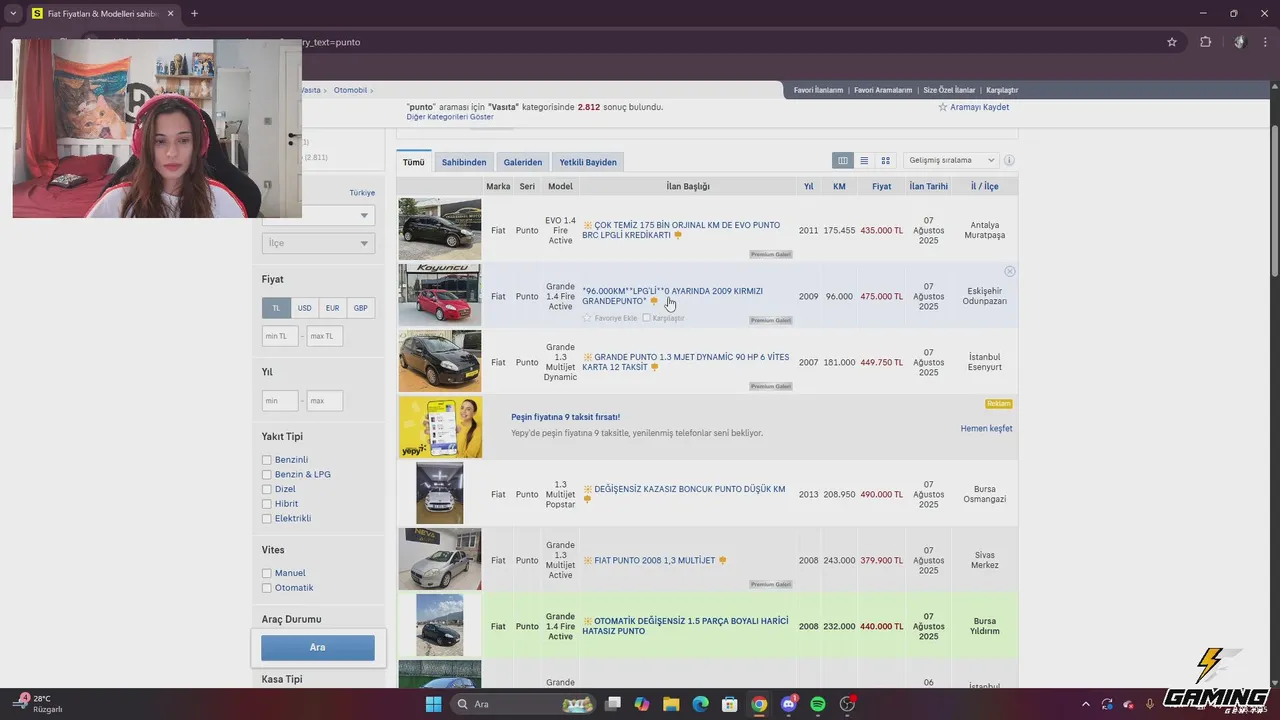Image resolution: width=1280 pixels, height=720 pixels.
Task: Switch to the list view icon
Action: click(x=864, y=160)
